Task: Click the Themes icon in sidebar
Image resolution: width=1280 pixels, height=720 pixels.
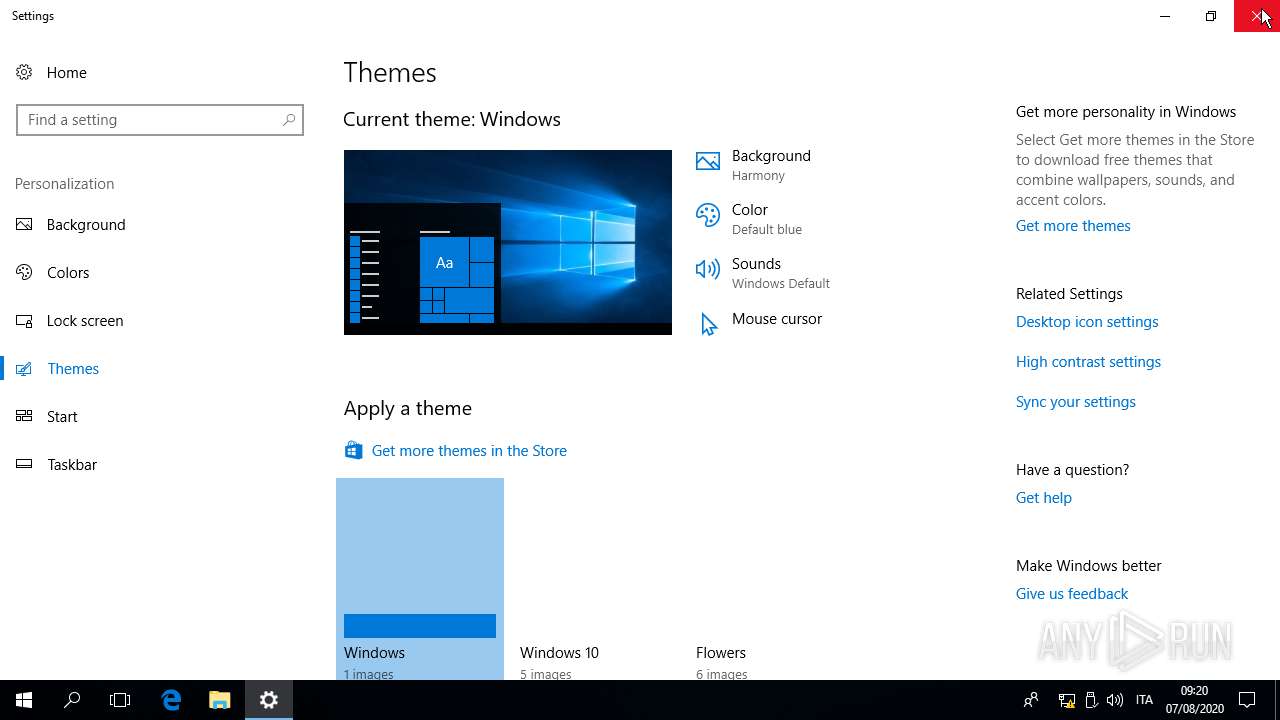Action: tap(24, 368)
